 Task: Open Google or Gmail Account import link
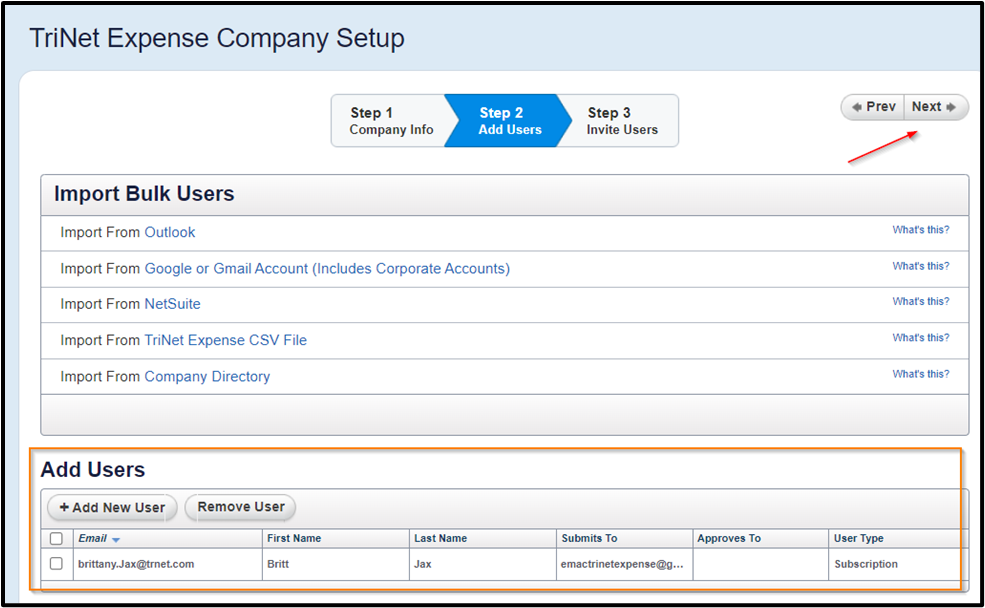(327, 269)
